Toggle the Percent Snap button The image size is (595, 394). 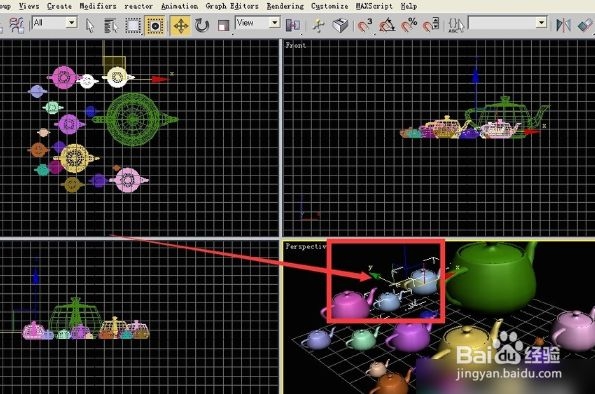coord(409,25)
